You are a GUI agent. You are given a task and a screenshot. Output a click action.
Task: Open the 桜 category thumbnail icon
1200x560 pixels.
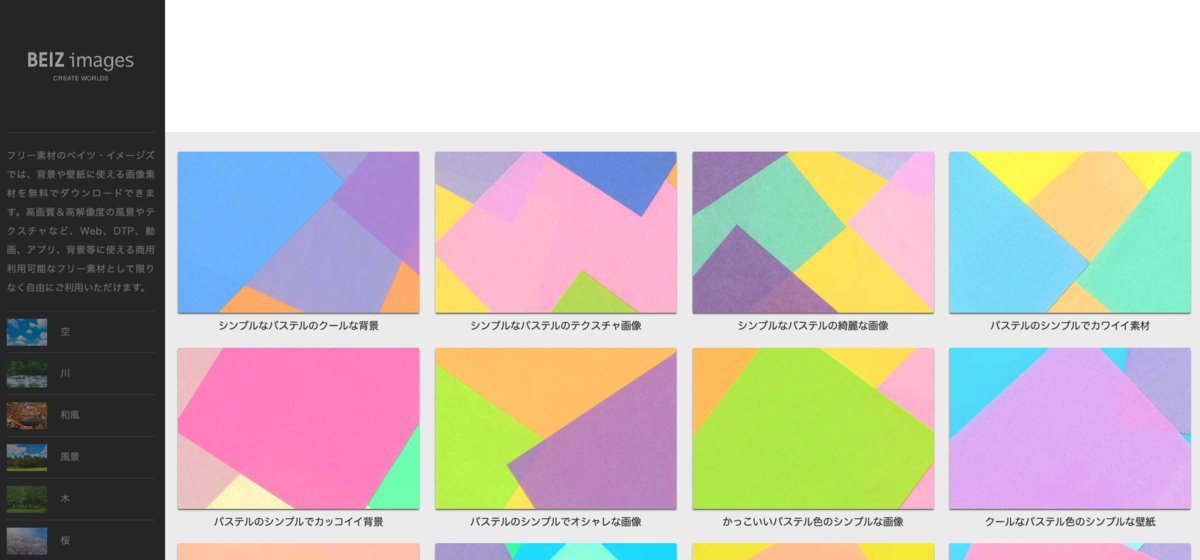pyautogui.click(x=27, y=541)
